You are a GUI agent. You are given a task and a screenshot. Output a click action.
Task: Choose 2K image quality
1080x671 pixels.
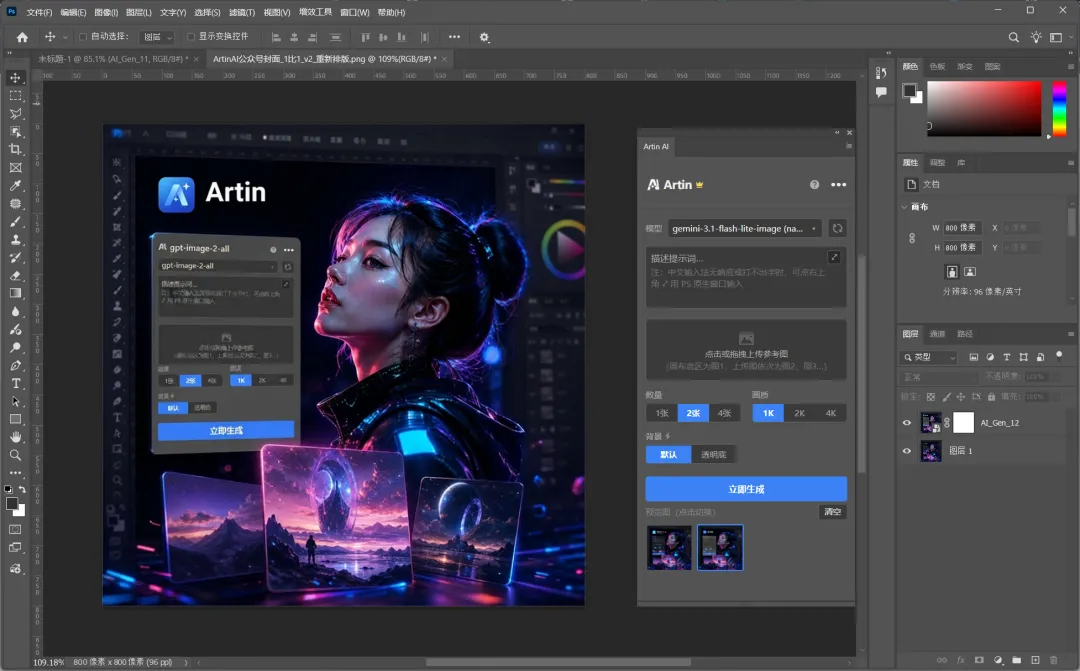click(800, 413)
